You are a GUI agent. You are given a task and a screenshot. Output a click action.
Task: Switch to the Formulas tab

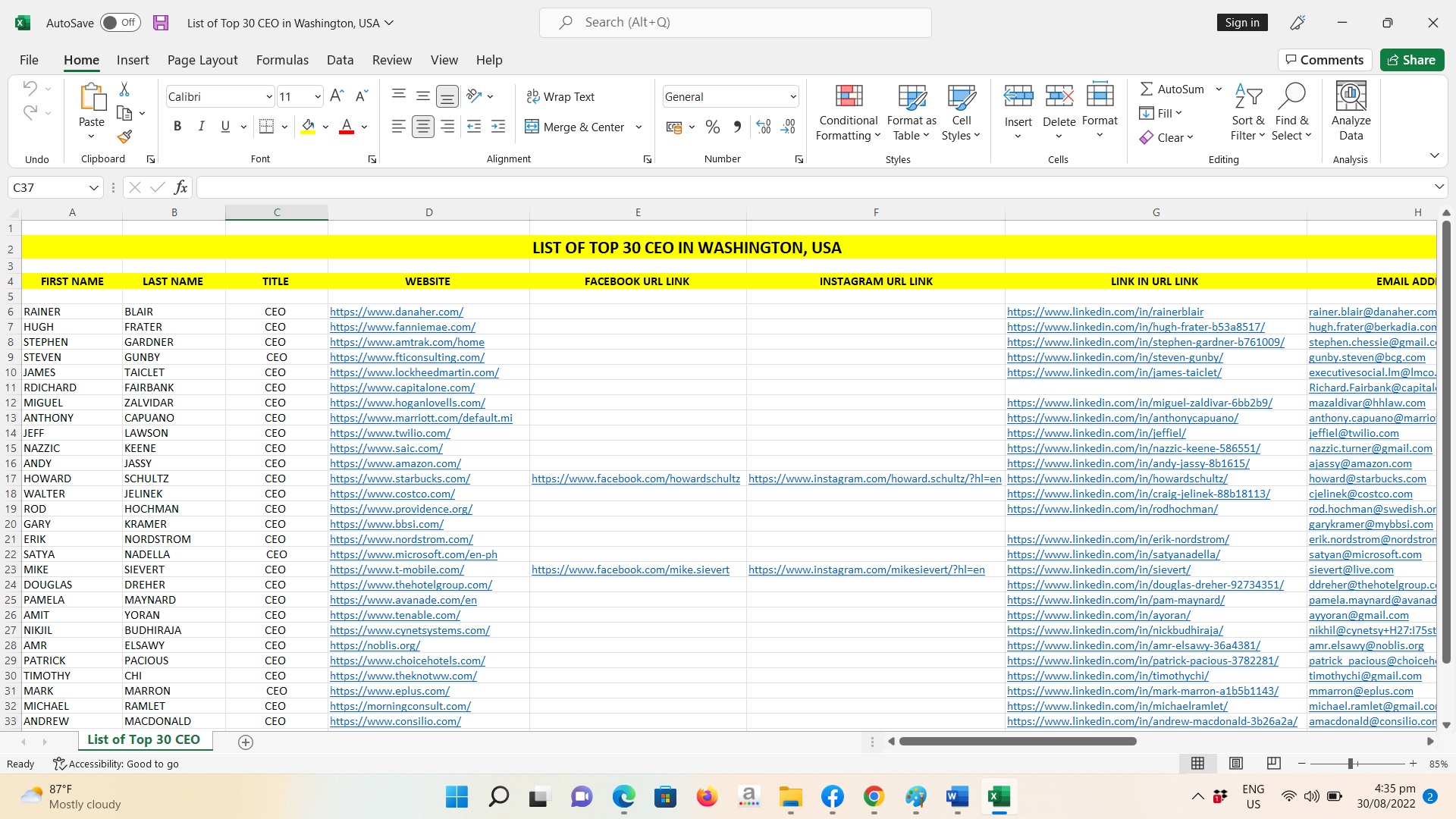[x=282, y=60]
